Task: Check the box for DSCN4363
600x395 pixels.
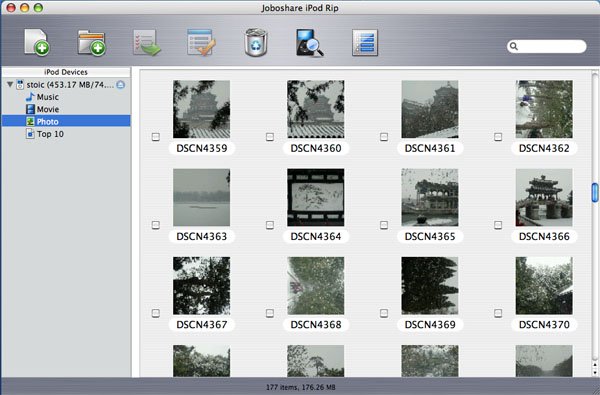Action: 155,225
